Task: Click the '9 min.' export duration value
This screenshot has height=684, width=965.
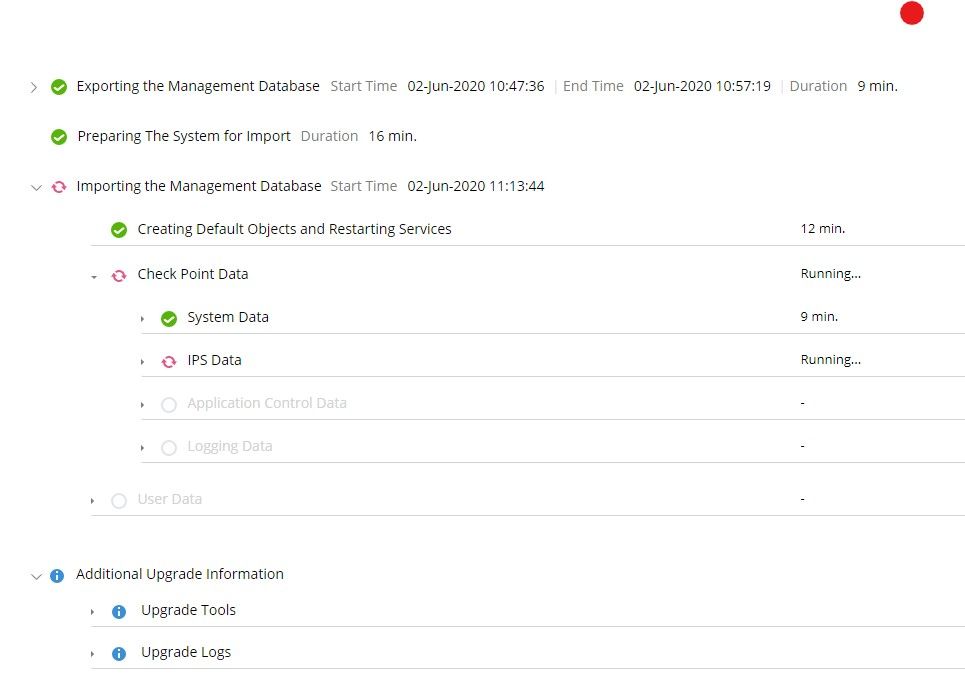Action: (x=878, y=86)
